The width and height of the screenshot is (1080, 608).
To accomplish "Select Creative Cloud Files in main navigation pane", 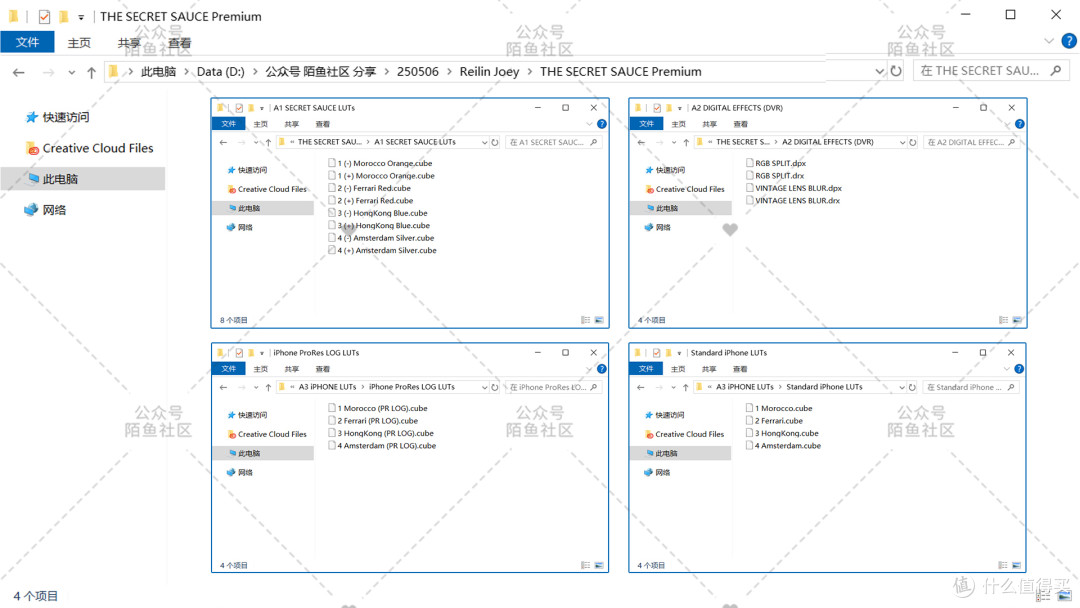I will click(90, 148).
